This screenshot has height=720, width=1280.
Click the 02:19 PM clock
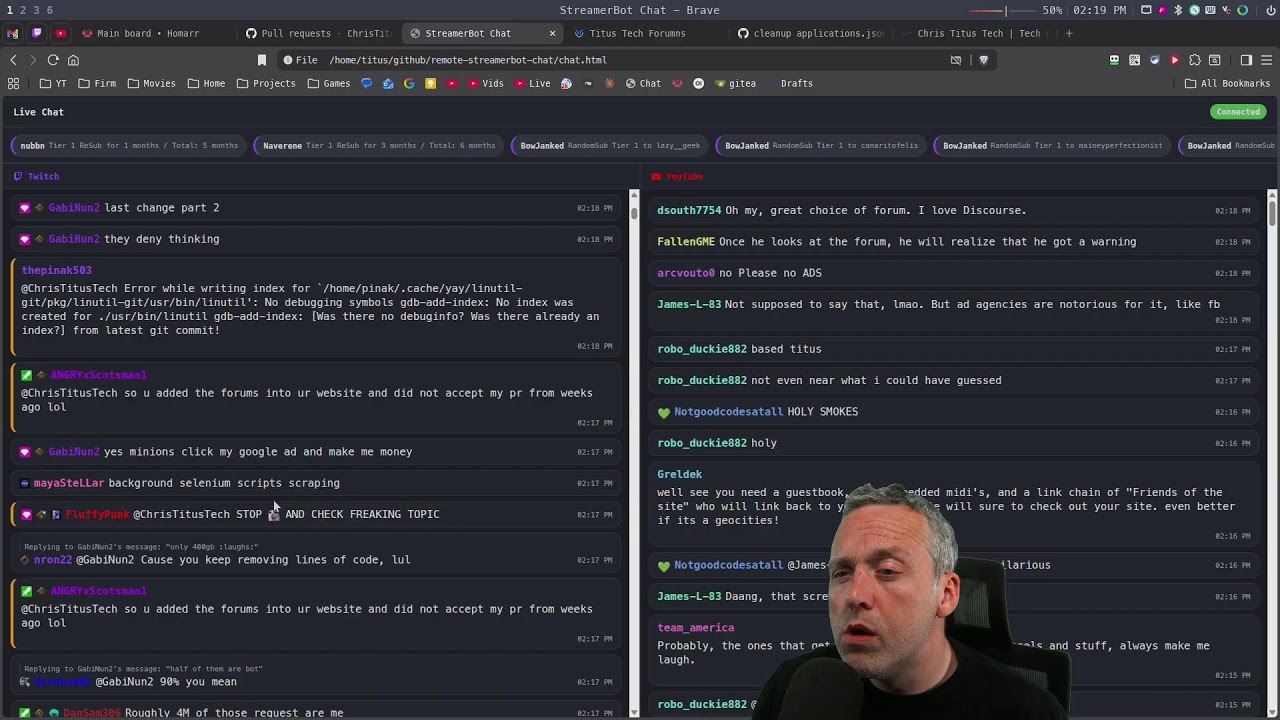tap(1098, 10)
